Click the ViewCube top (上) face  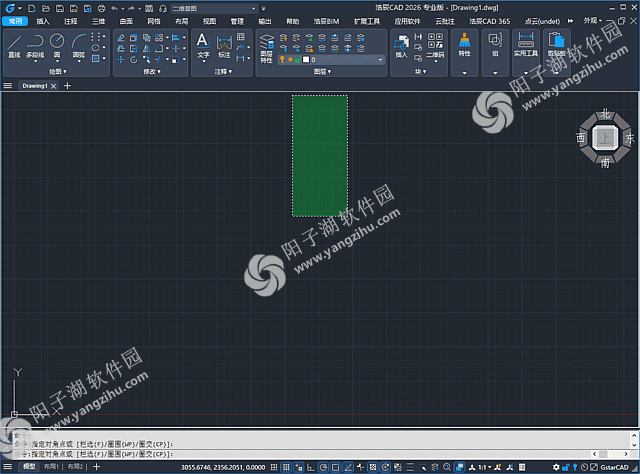(604, 138)
